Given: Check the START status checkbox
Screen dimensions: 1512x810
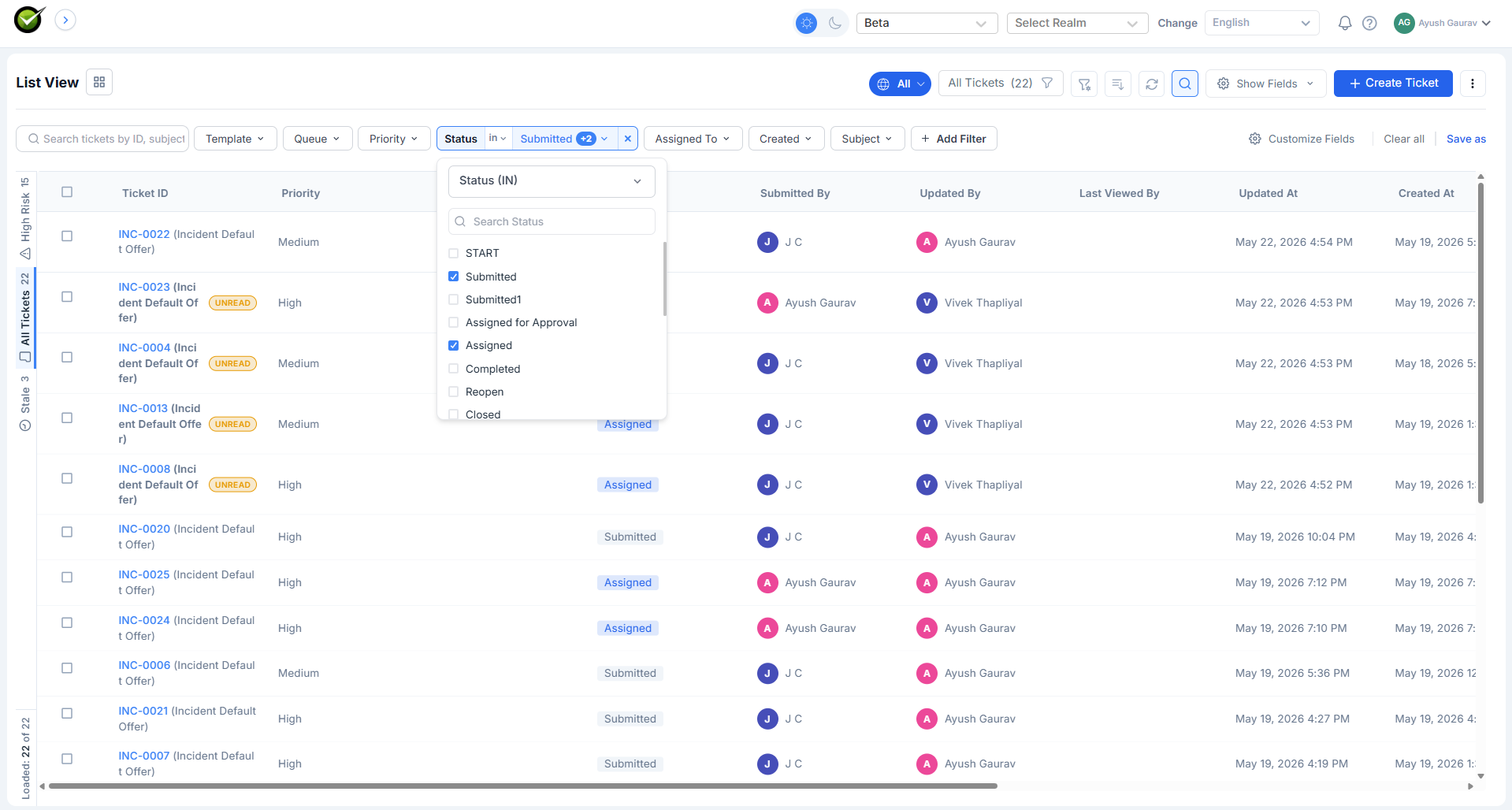Looking at the screenshot, I should [454, 253].
